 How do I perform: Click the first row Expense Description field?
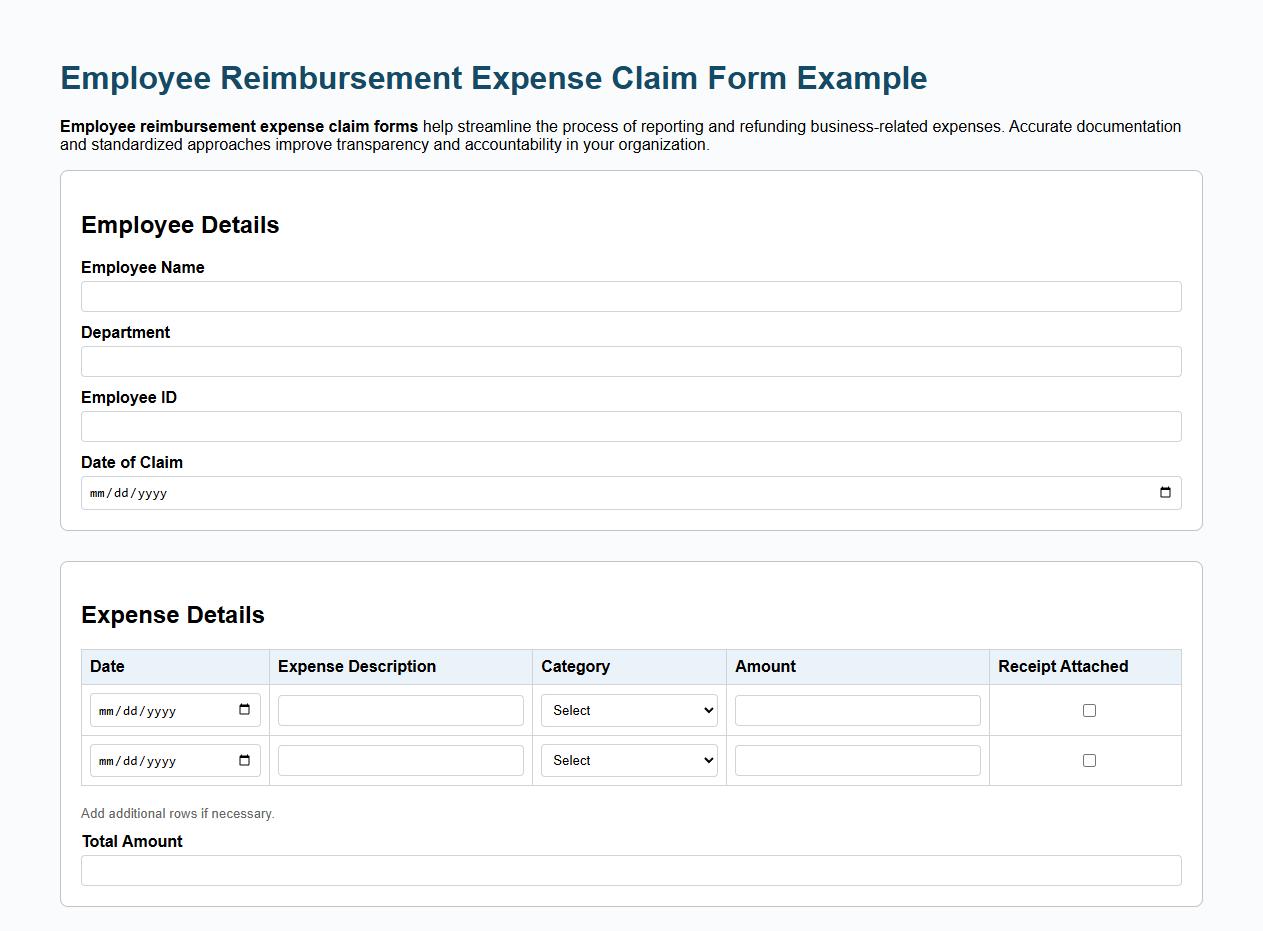(400, 710)
